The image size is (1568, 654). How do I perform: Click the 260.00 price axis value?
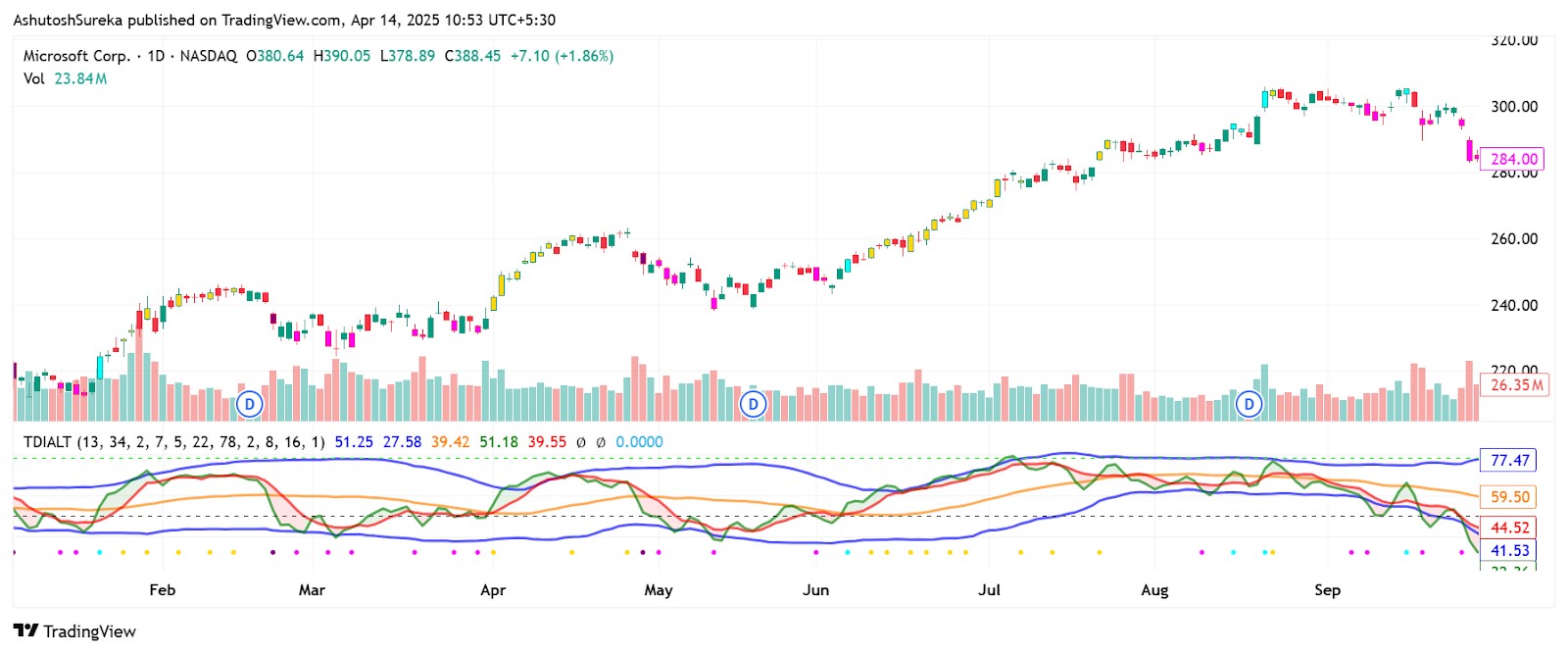pos(1514,239)
